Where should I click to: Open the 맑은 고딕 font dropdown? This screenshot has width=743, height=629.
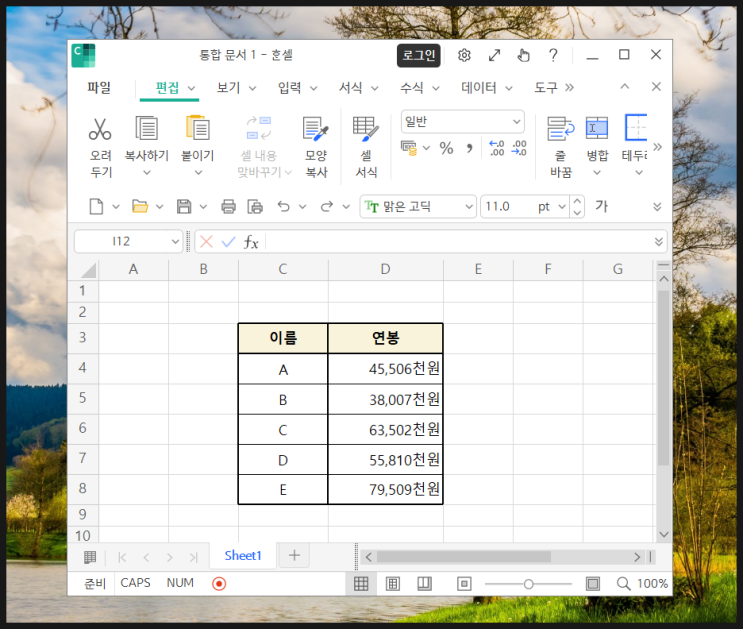pos(469,207)
